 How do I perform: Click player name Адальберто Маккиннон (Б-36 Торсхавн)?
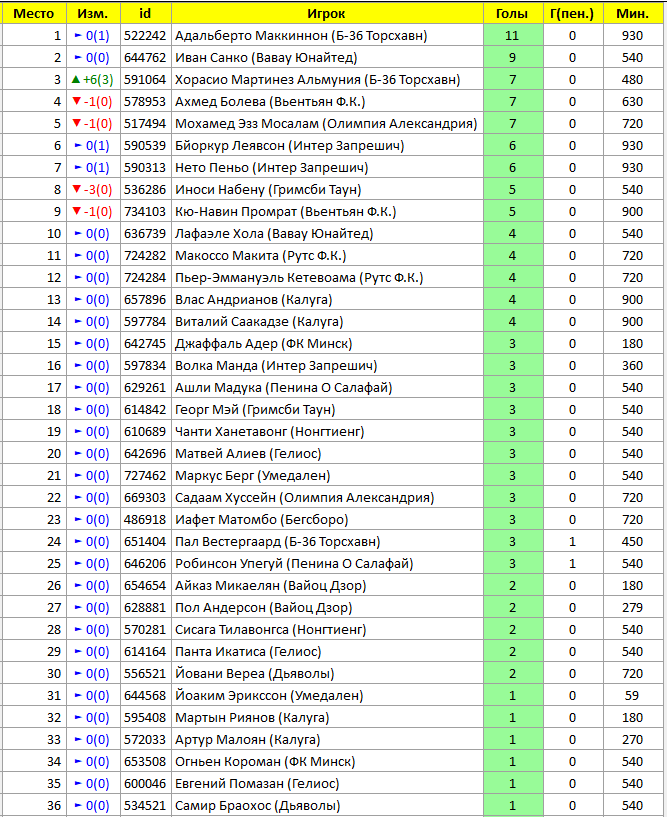click(x=301, y=36)
